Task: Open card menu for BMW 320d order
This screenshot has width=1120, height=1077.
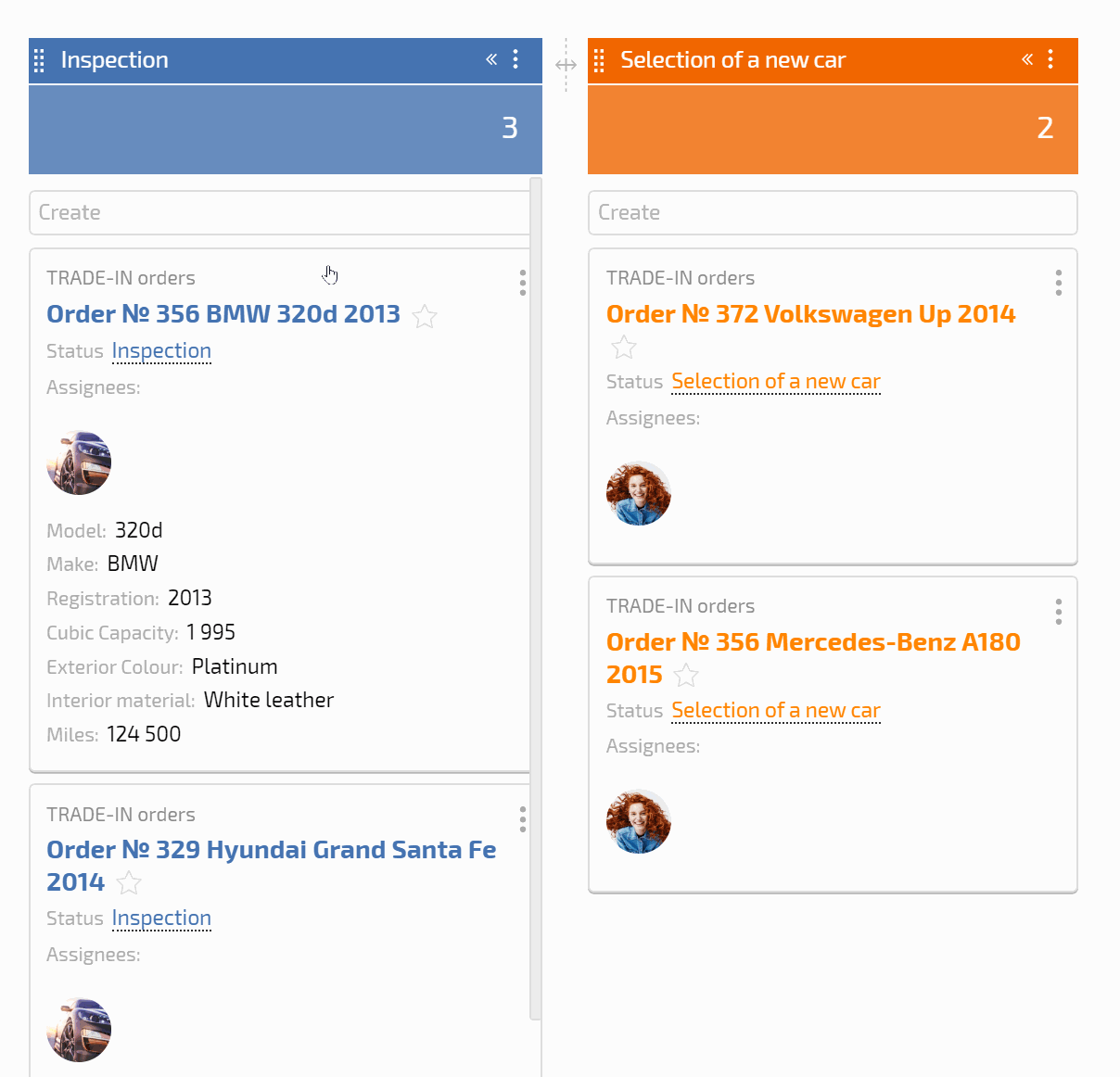Action: (x=523, y=283)
